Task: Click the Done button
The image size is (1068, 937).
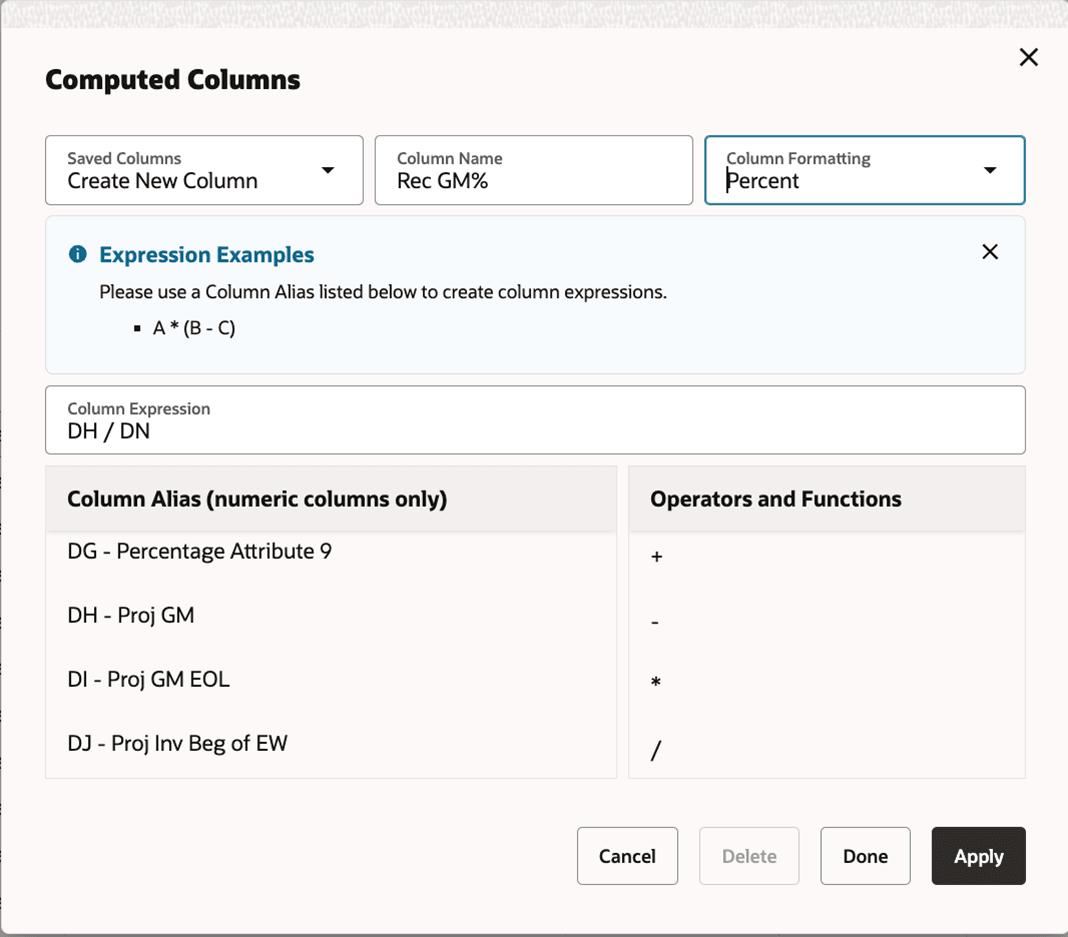Action: point(865,856)
